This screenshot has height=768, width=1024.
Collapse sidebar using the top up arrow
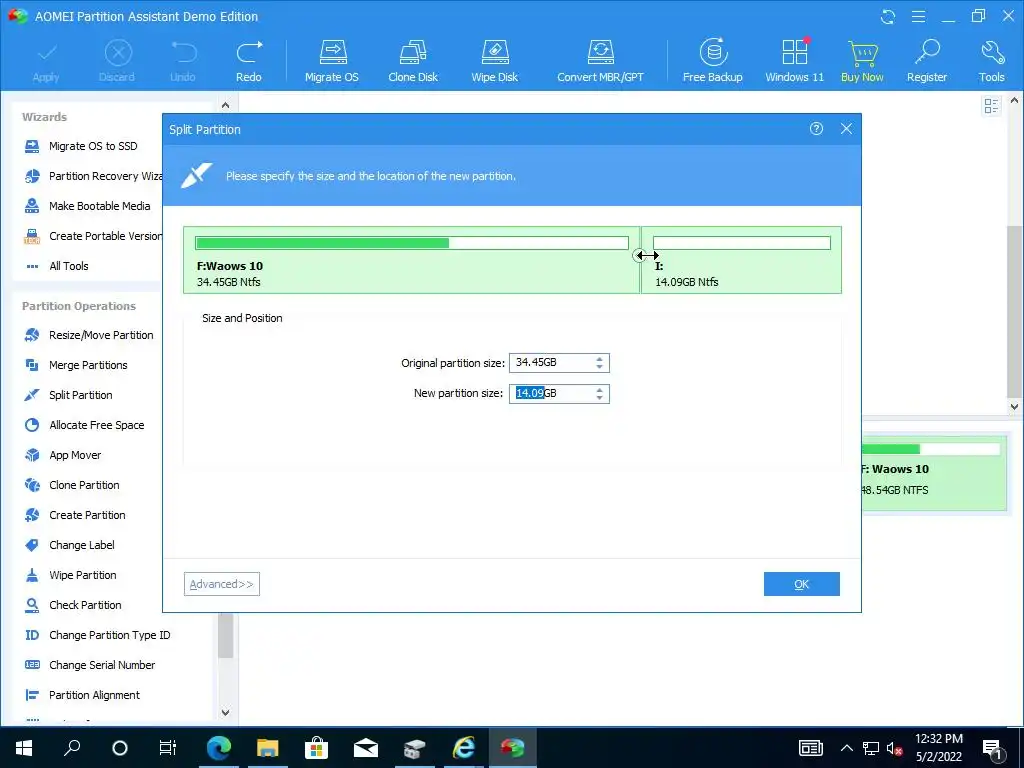tap(225, 105)
